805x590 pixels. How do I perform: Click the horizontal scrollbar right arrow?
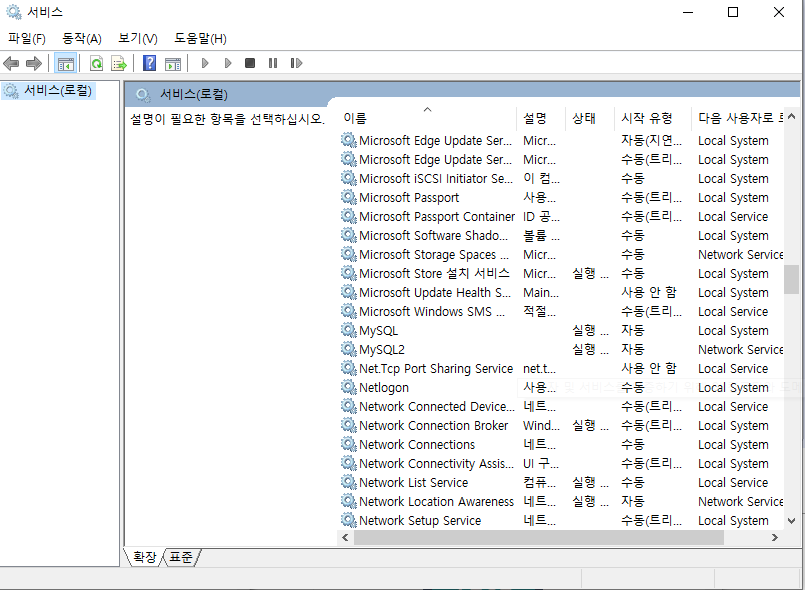775,538
